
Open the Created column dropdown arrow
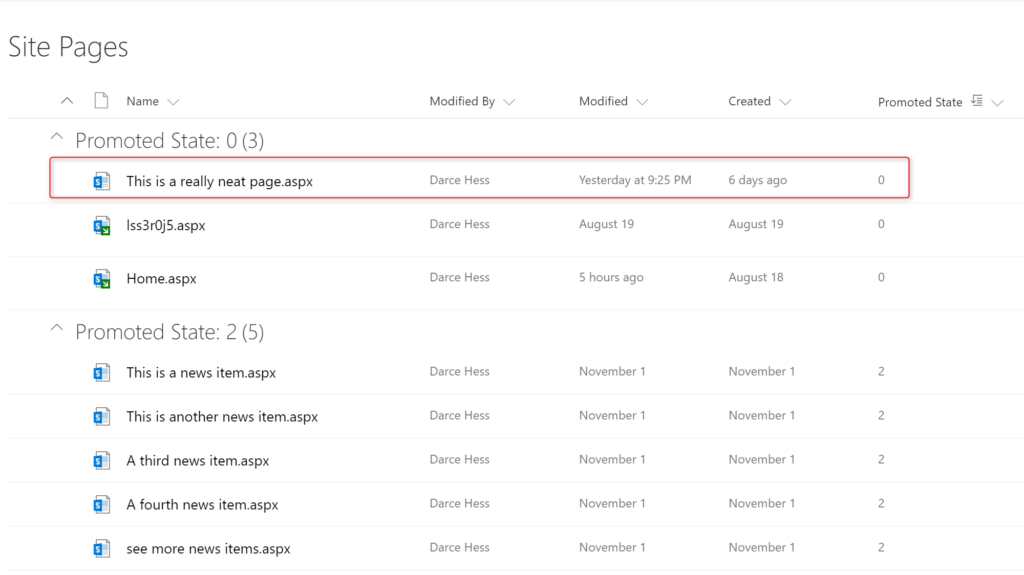point(785,102)
